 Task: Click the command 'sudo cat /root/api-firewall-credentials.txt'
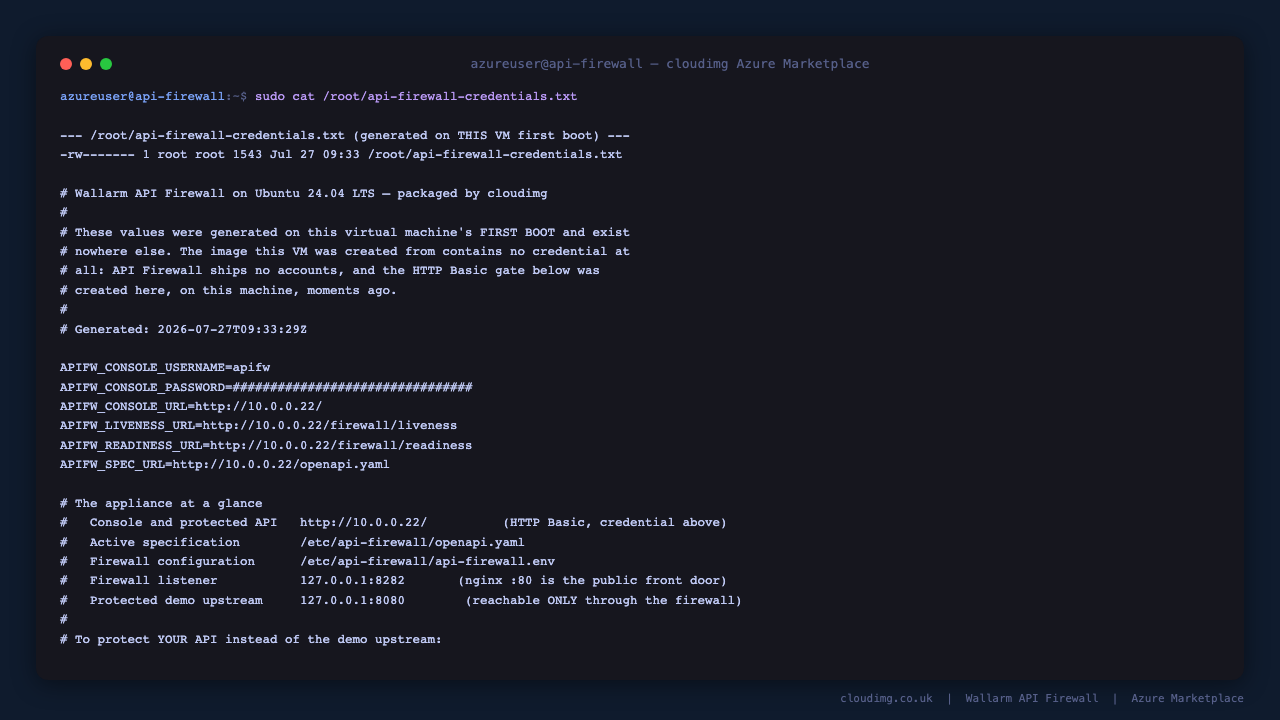(x=416, y=97)
